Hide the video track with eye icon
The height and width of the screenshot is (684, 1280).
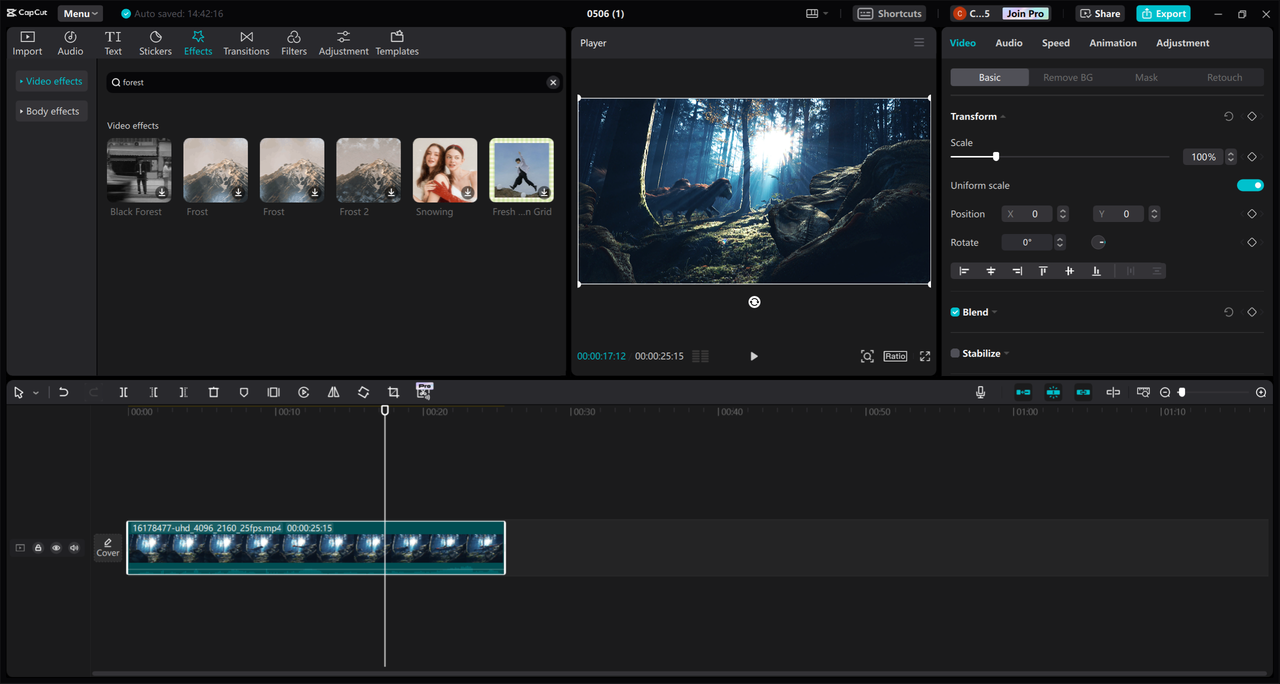tap(56, 548)
